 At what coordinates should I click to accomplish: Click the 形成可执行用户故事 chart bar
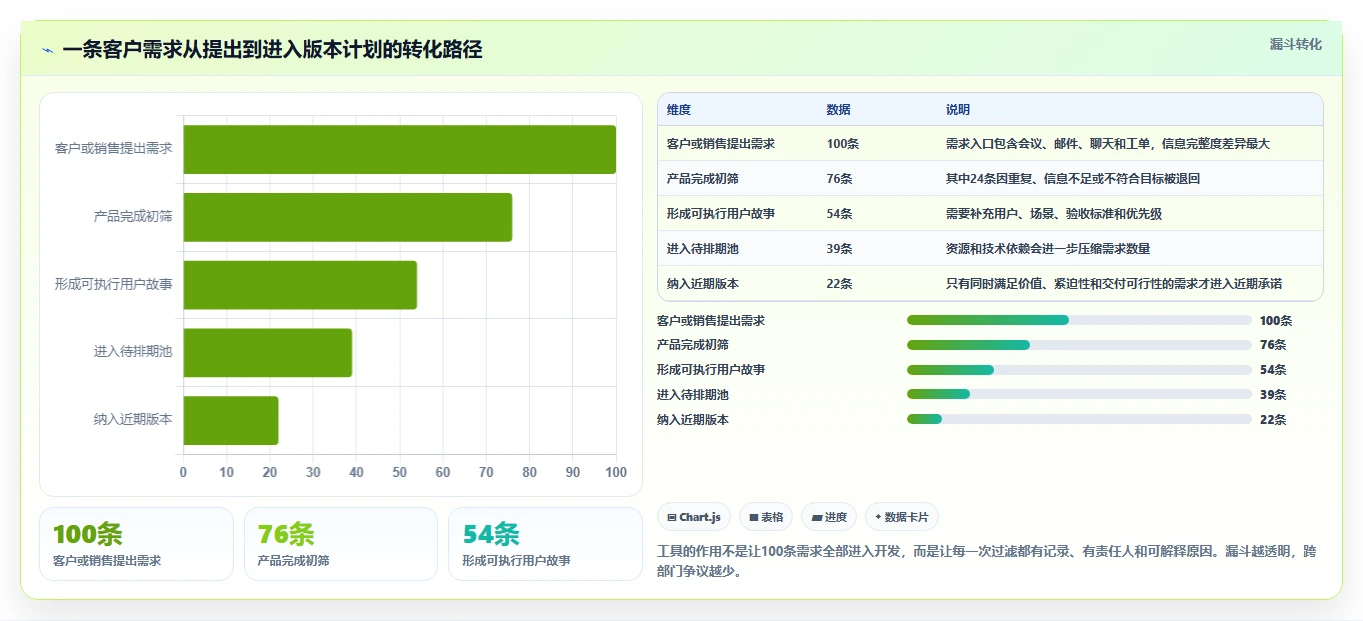300,285
